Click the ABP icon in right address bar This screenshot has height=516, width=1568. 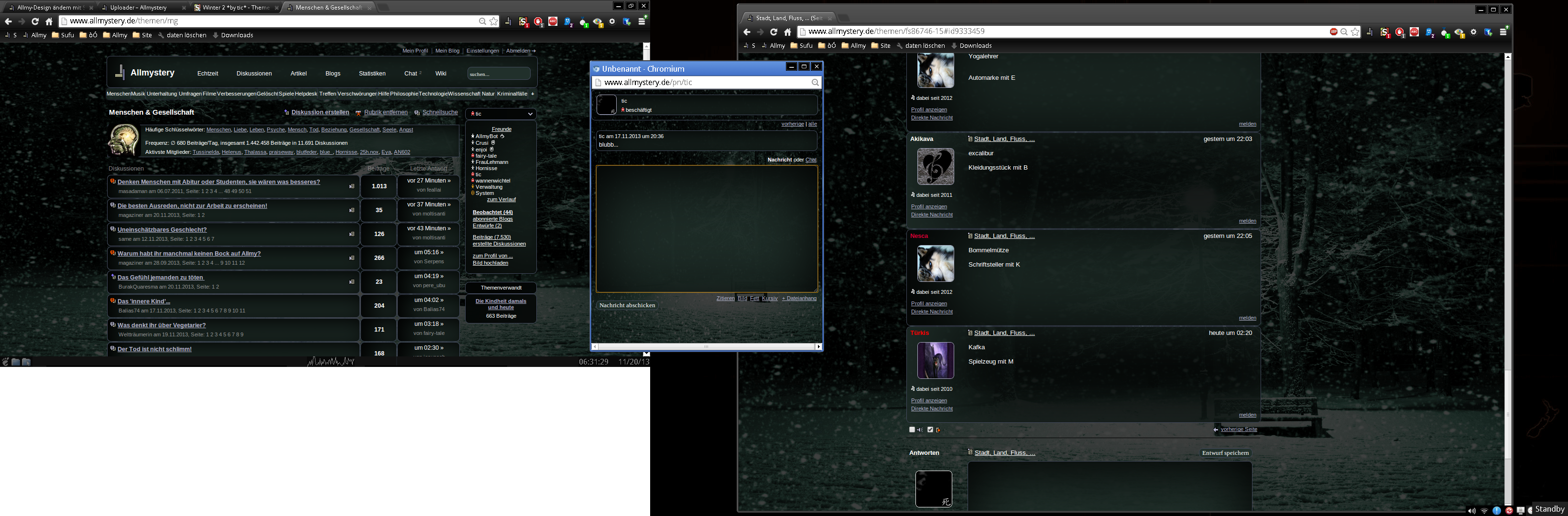click(1334, 32)
